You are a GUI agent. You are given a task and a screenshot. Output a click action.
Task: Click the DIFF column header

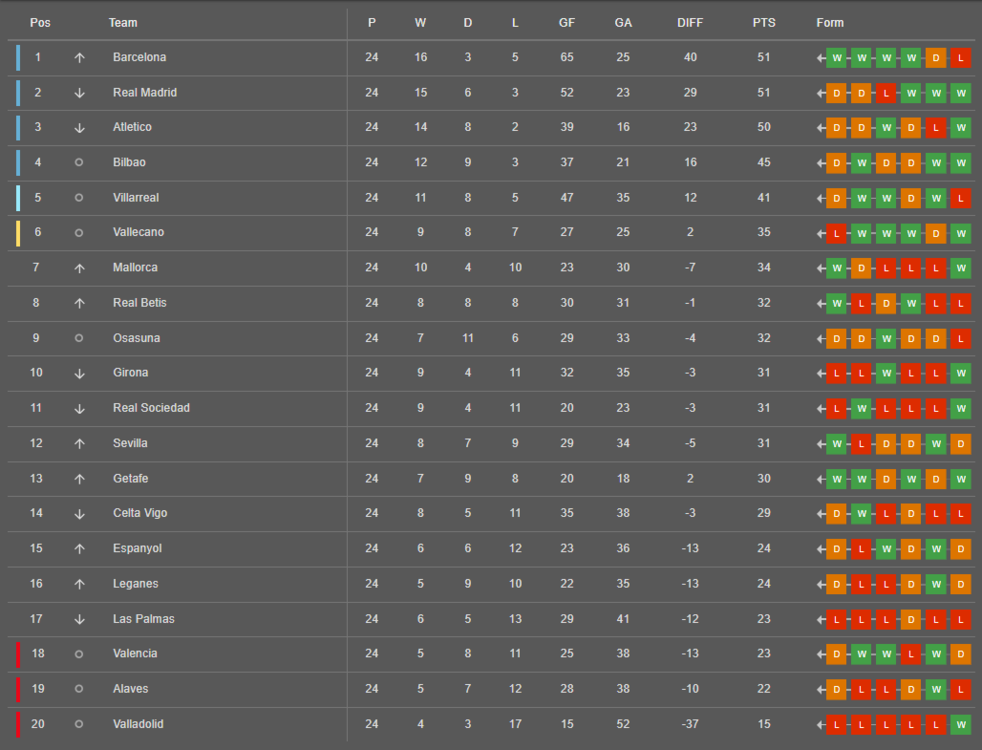point(690,23)
